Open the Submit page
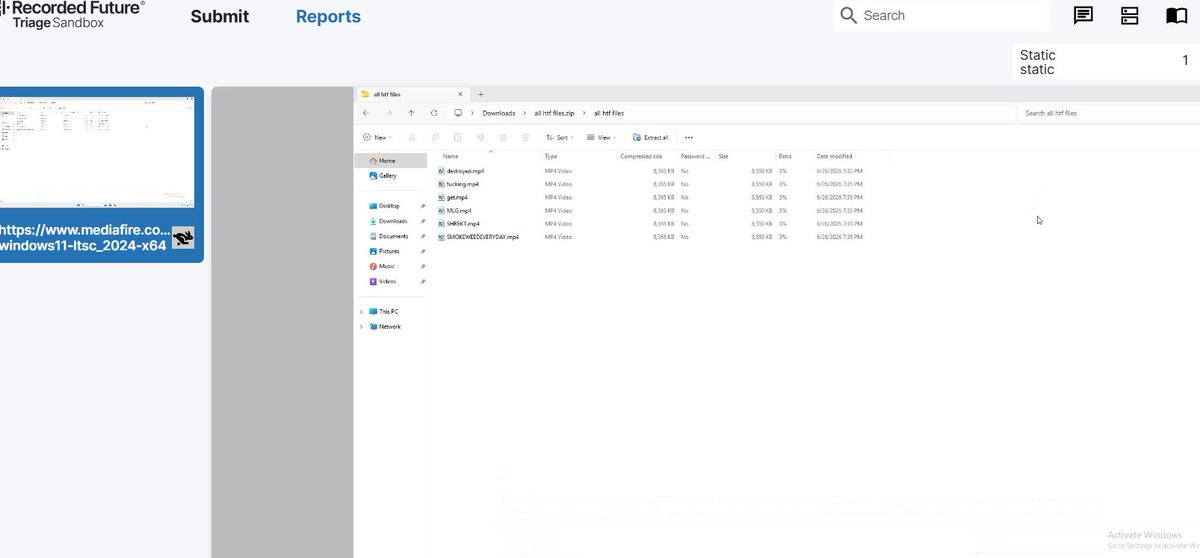This screenshot has height=558, width=1200. click(x=220, y=16)
